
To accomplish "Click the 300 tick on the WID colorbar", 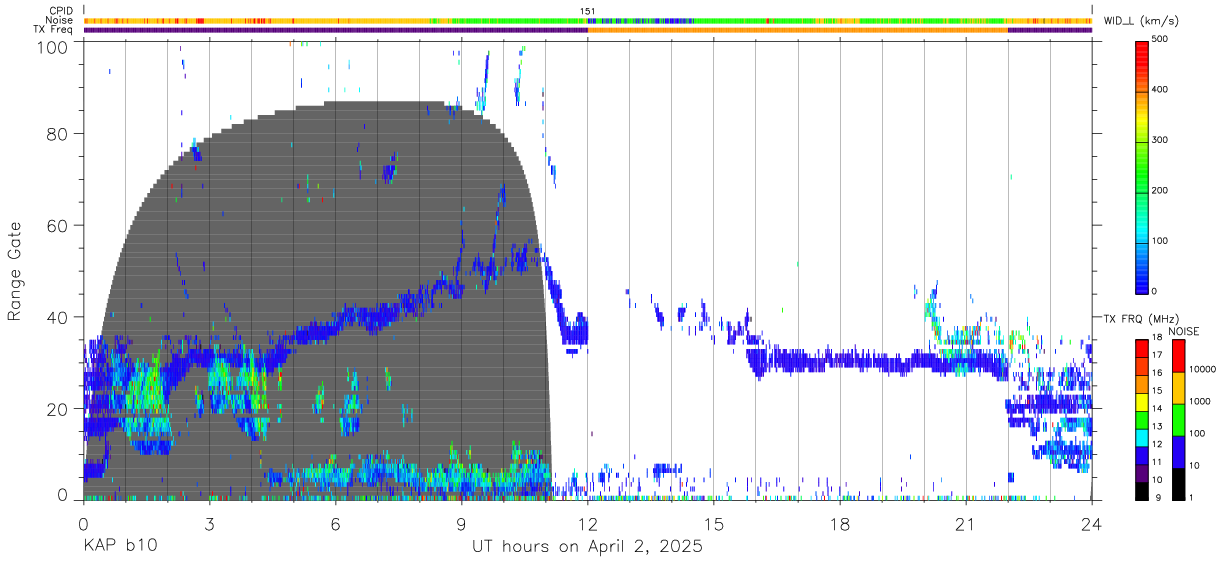I will point(1162,140).
